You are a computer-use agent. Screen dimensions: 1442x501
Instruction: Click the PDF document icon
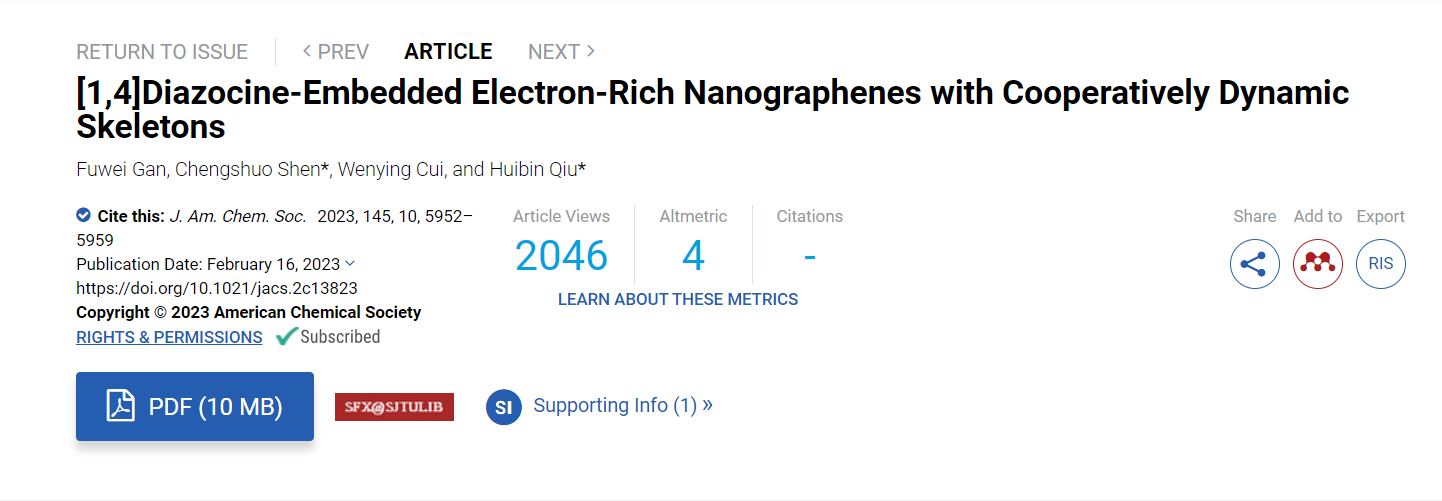click(x=121, y=406)
